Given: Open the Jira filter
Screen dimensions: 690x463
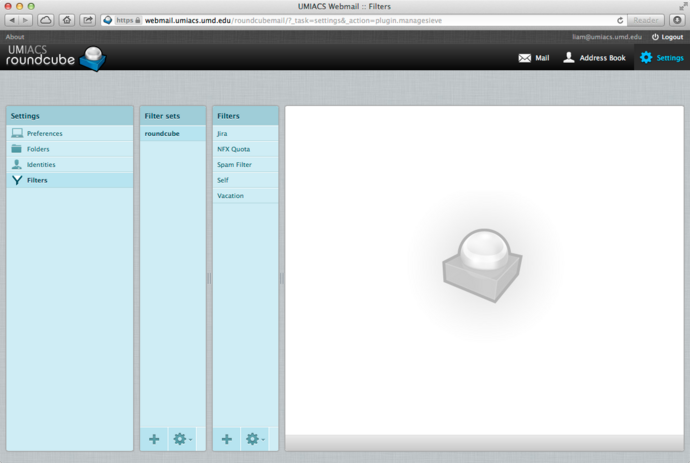Looking at the screenshot, I should point(223,133).
